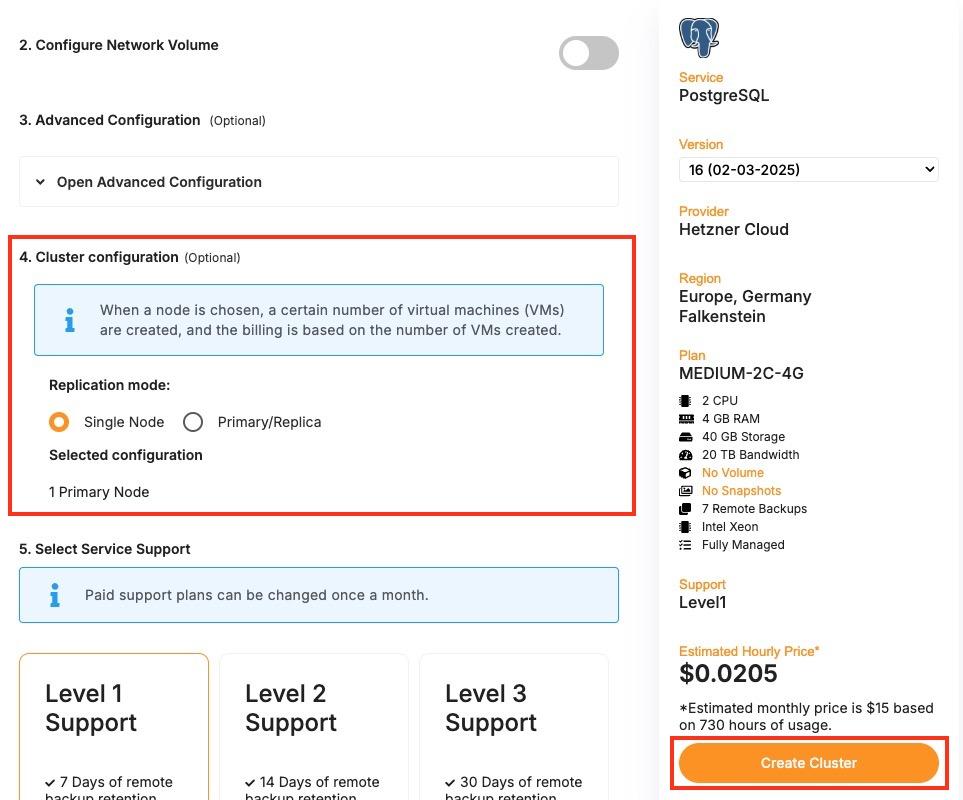The image size is (963, 800).
Task: Click the bandwidth gauge icon
Action: pos(685,455)
